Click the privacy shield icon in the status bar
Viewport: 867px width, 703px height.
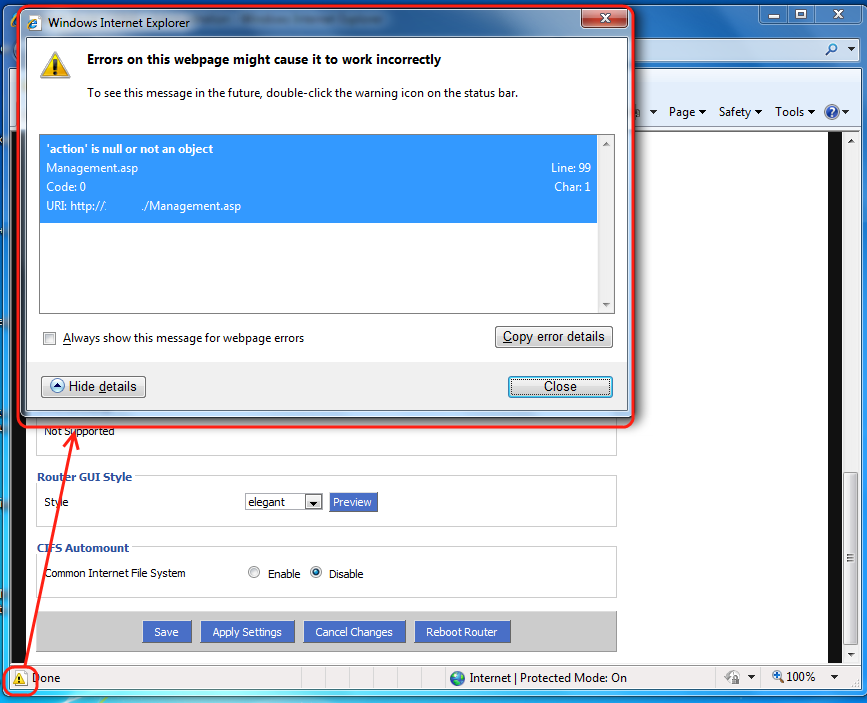[733, 677]
